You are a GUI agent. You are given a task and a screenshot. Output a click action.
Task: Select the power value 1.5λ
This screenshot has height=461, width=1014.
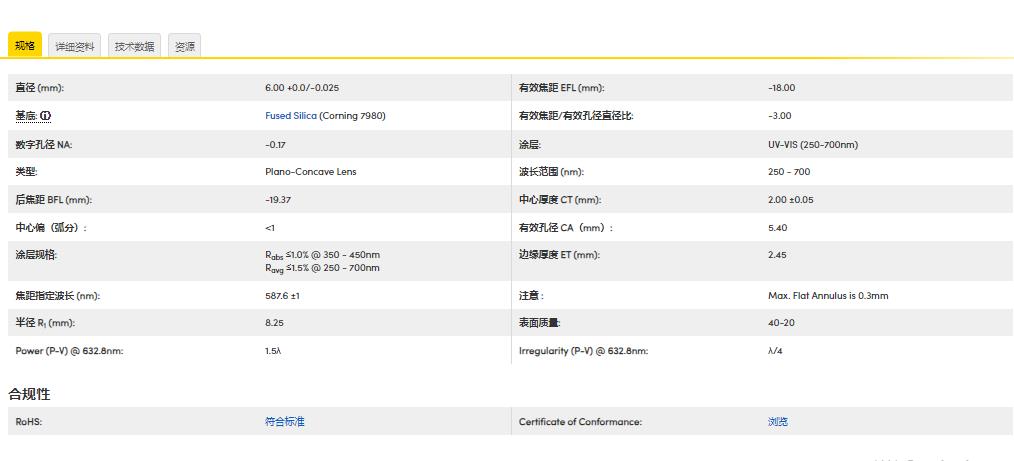coord(273,350)
